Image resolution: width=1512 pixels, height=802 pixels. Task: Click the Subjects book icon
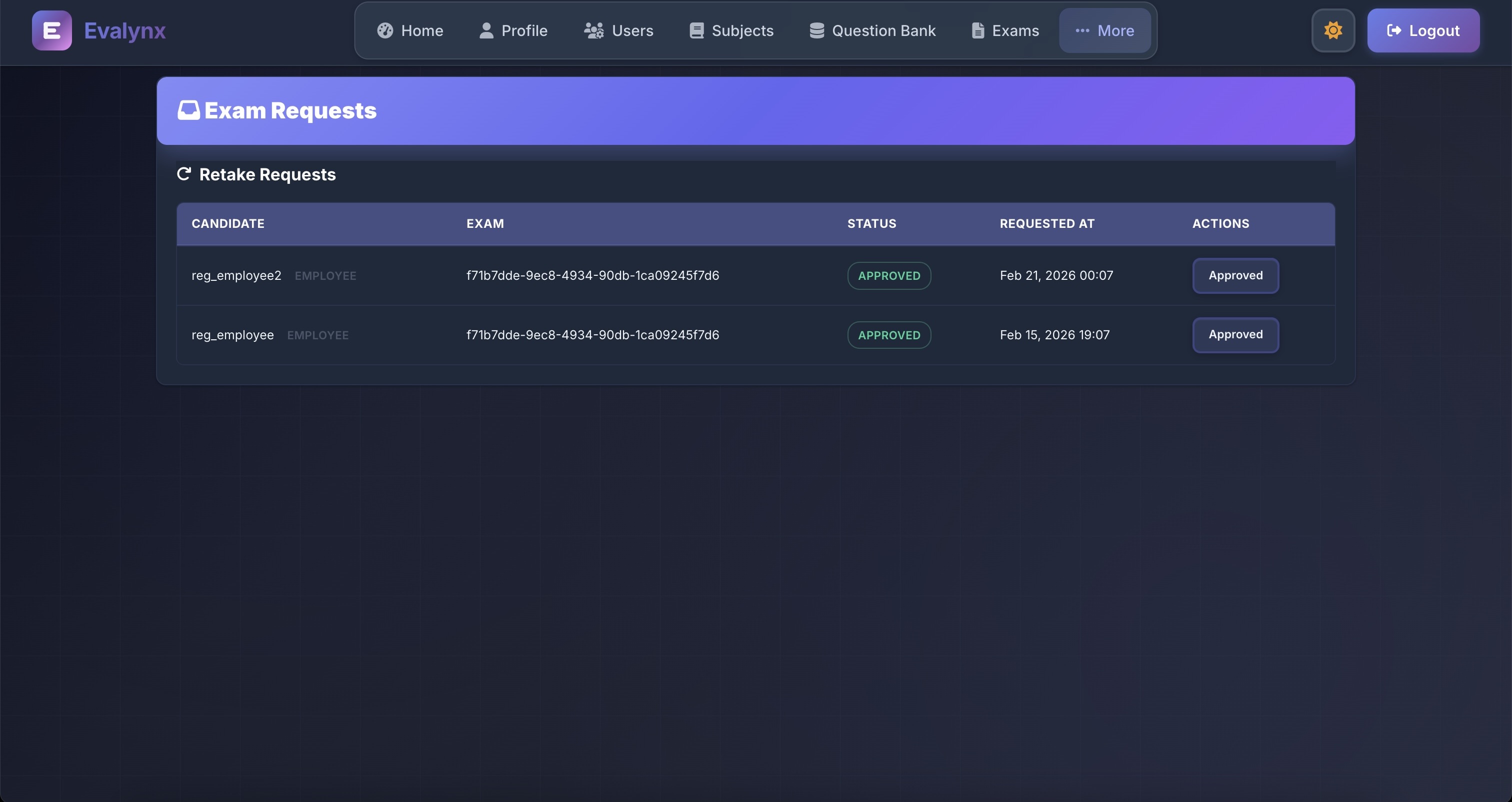click(696, 30)
